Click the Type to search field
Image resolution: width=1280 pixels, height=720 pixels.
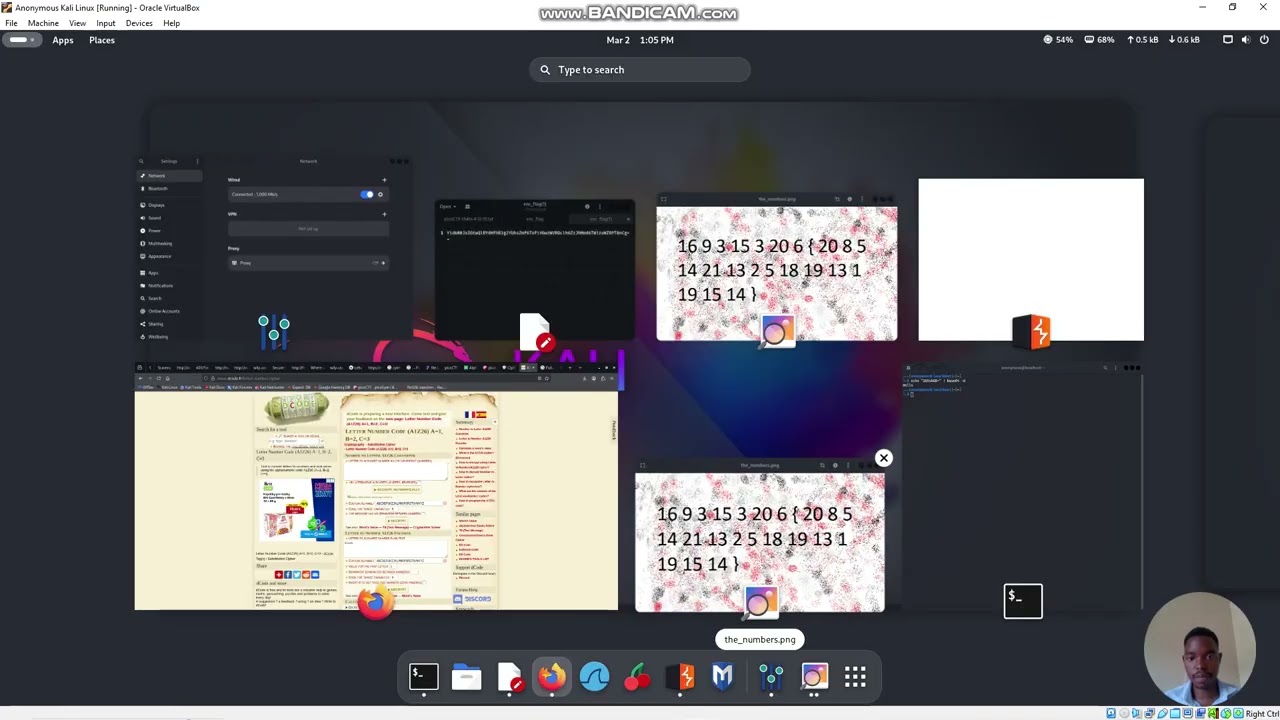(640, 70)
